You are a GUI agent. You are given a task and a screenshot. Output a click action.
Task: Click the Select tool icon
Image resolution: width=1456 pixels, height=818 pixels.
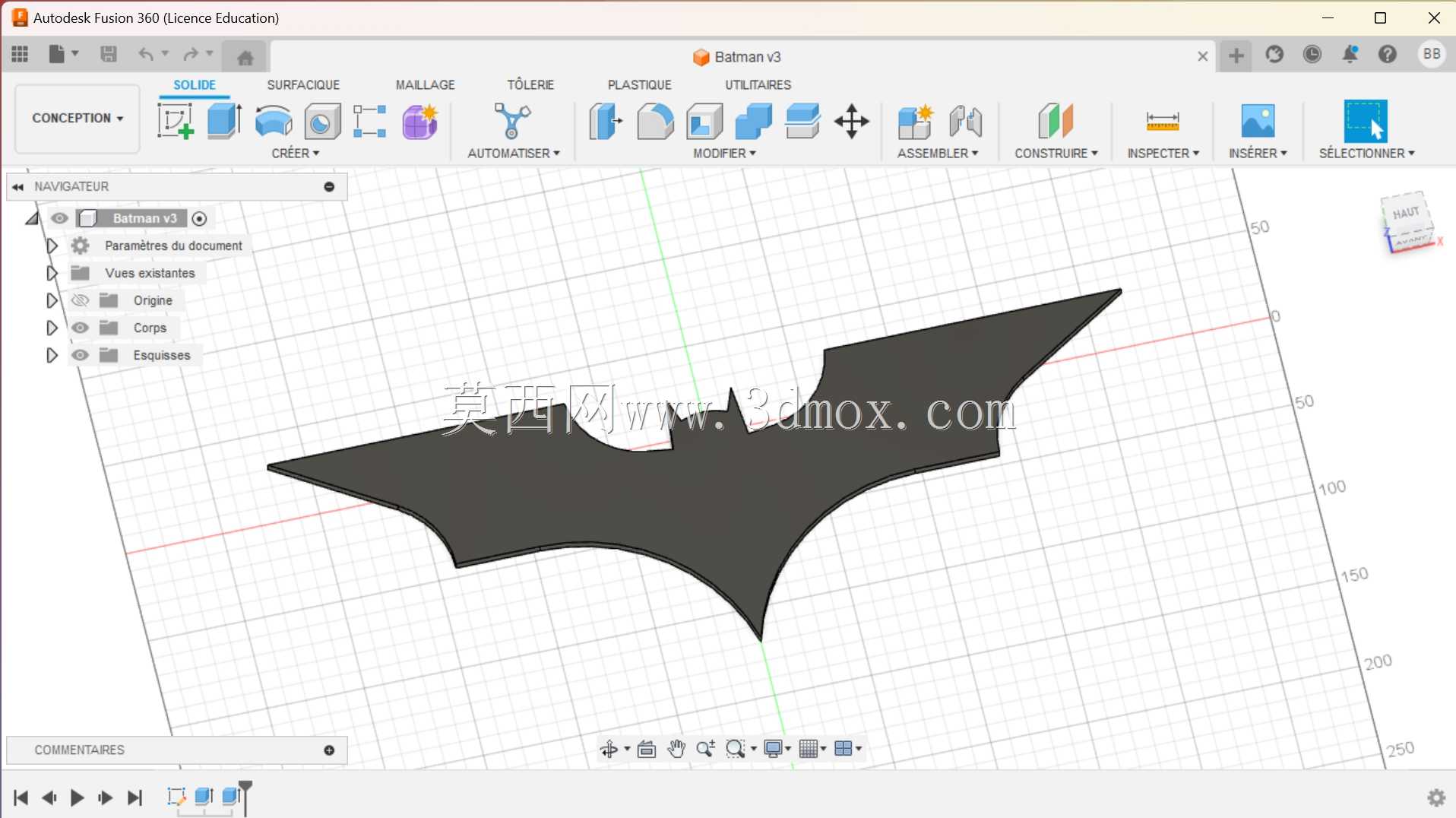click(1366, 121)
